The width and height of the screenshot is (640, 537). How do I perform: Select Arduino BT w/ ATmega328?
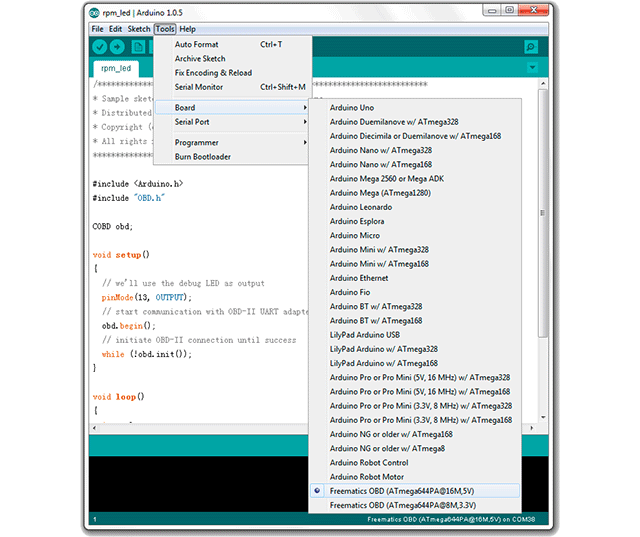click(x=415, y=307)
